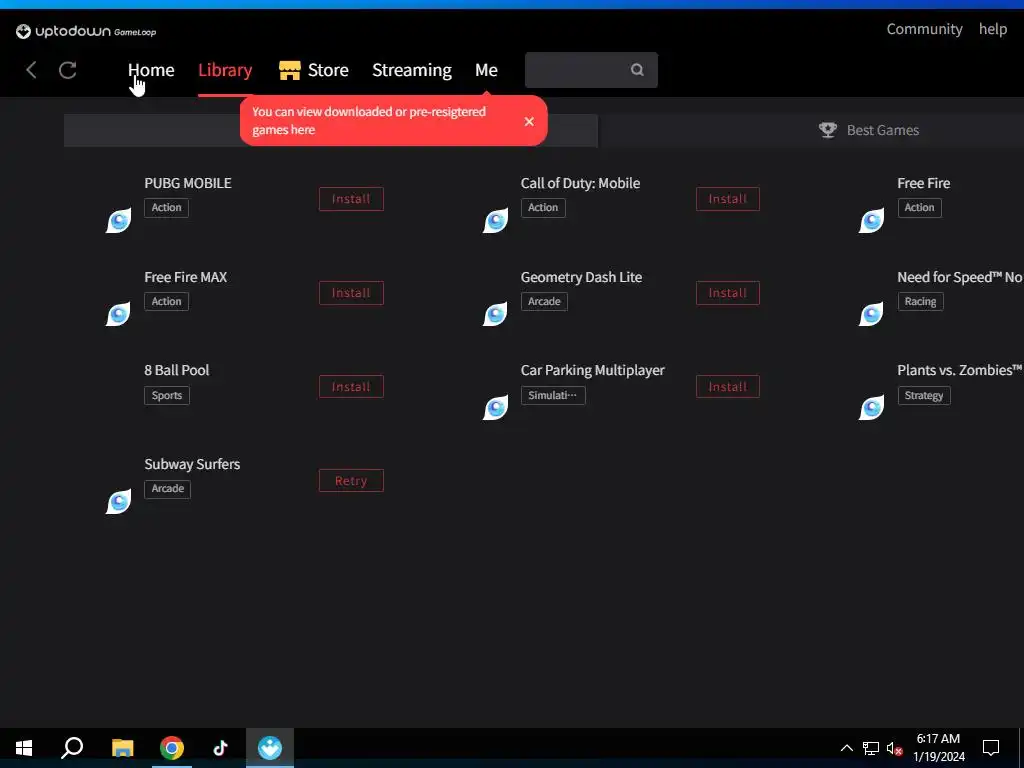The width and height of the screenshot is (1024, 768).
Task: Click the PUBG MOBILE game icon
Action: click(118, 221)
